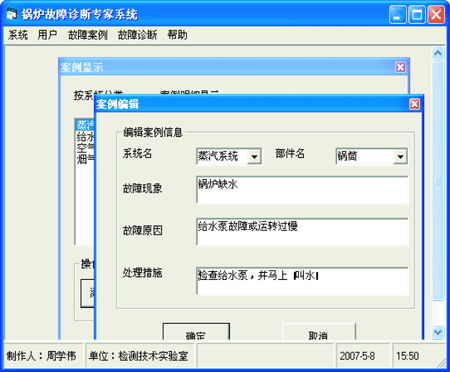Select the 给水 item in the 案例显示 list

85,137
